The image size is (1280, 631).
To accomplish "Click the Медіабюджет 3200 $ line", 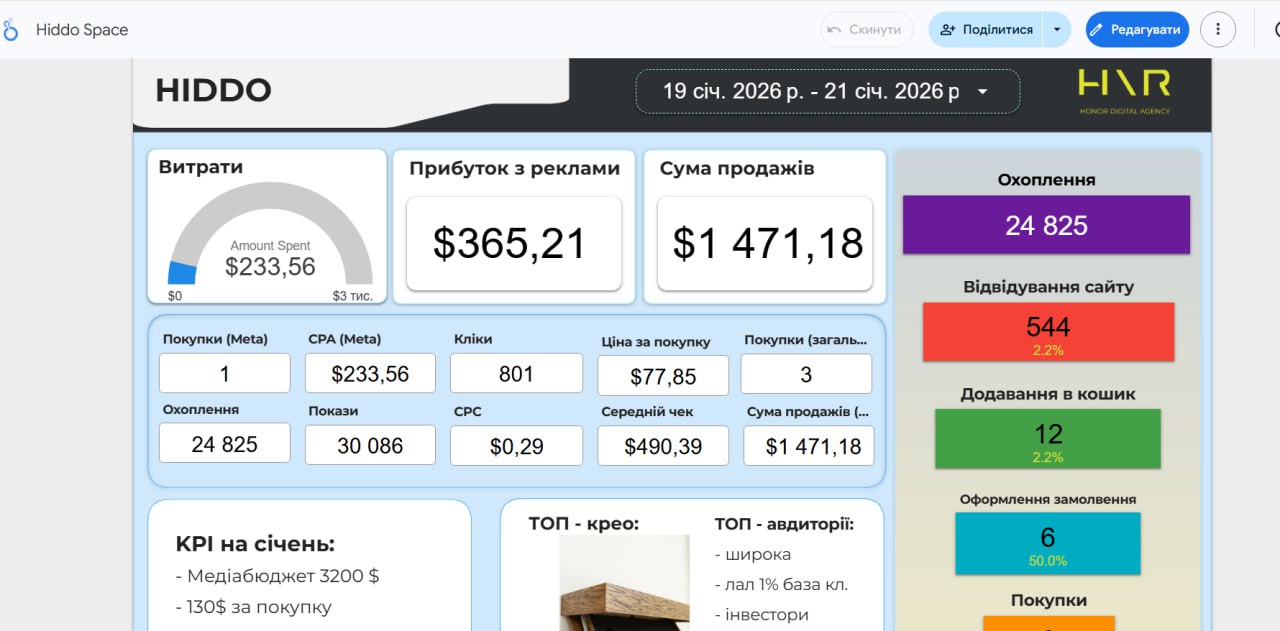I will point(277,576).
